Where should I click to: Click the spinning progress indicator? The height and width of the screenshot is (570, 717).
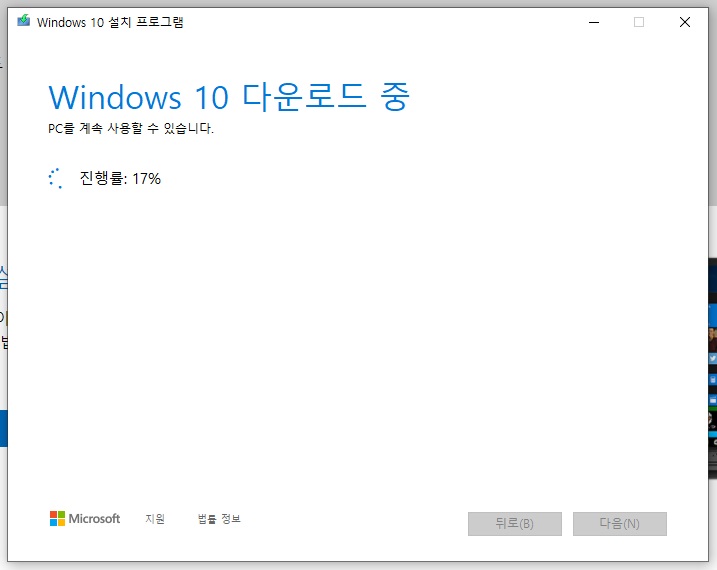click(x=56, y=178)
